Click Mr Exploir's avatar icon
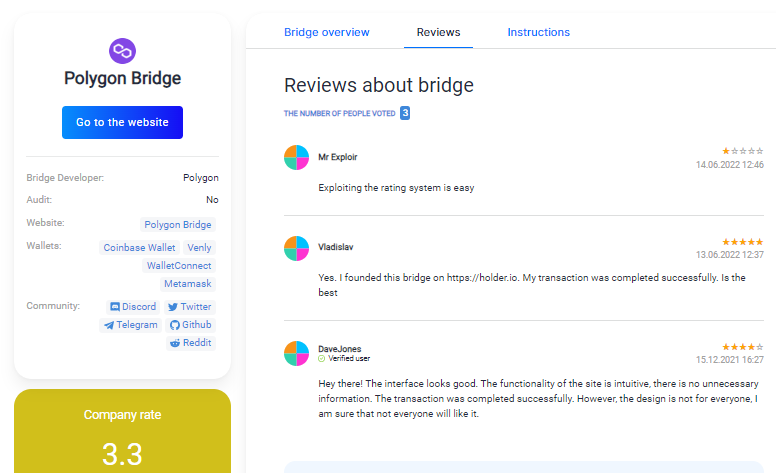This screenshot has height=473, width=776. tap(296, 157)
